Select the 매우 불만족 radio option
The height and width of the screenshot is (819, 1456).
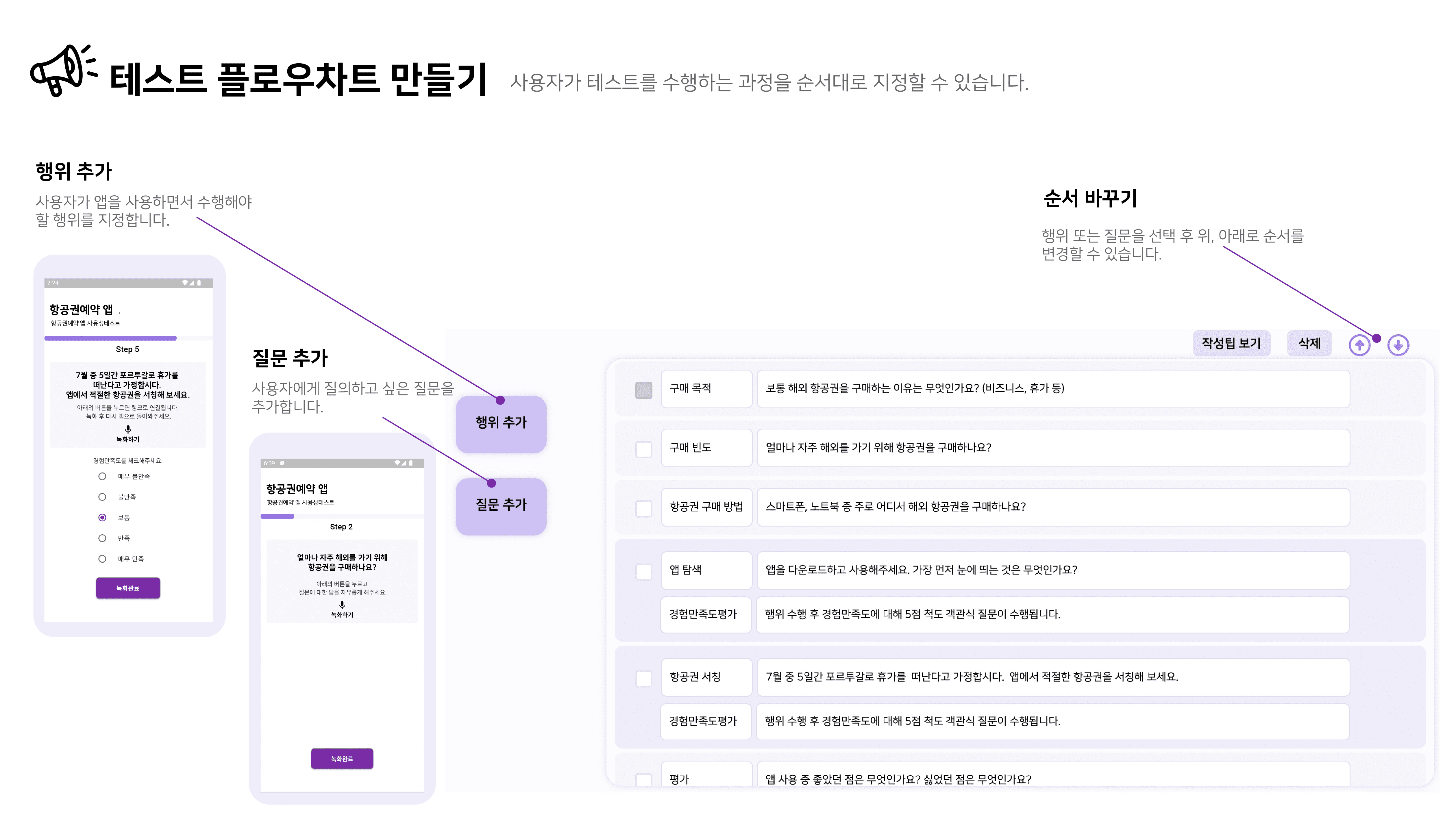[x=102, y=477]
